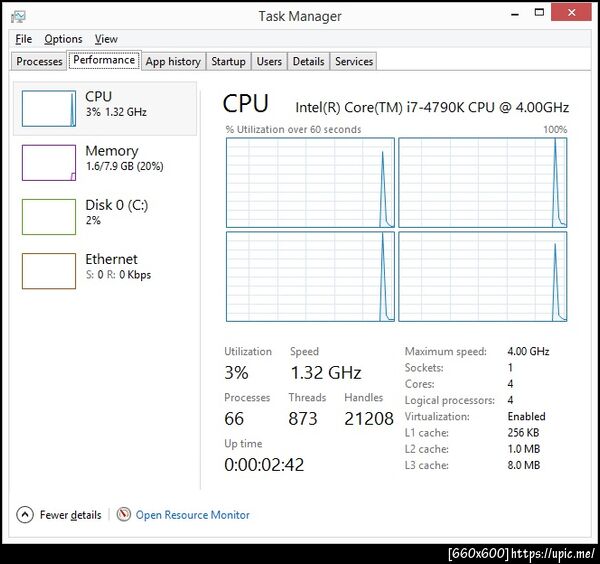The height and width of the screenshot is (564, 600).
Task: Close the Task Manager window
Action: coord(571,13)
